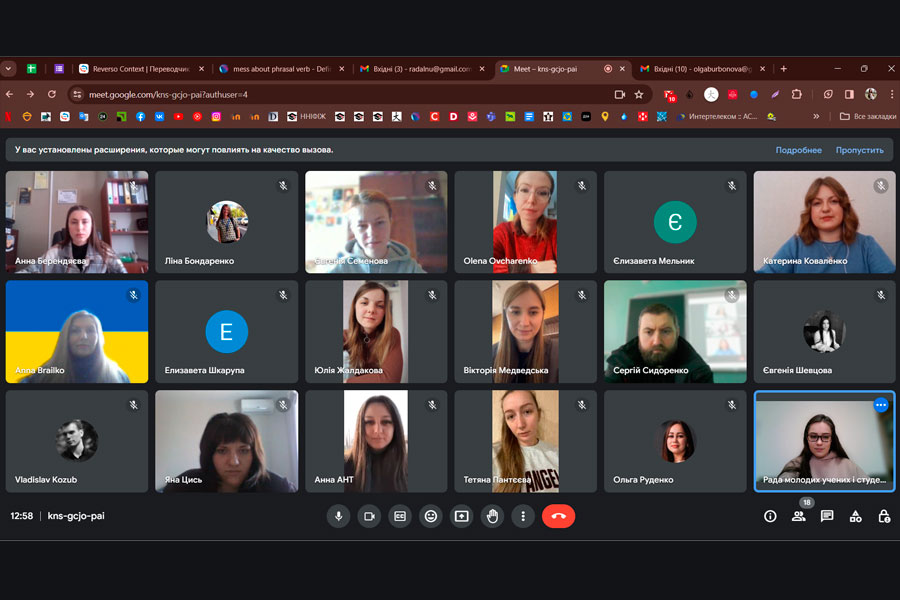Screen dimensions: 900x600
Task: Open the extensions puzzle icon
Action: [x=796, y=94]
